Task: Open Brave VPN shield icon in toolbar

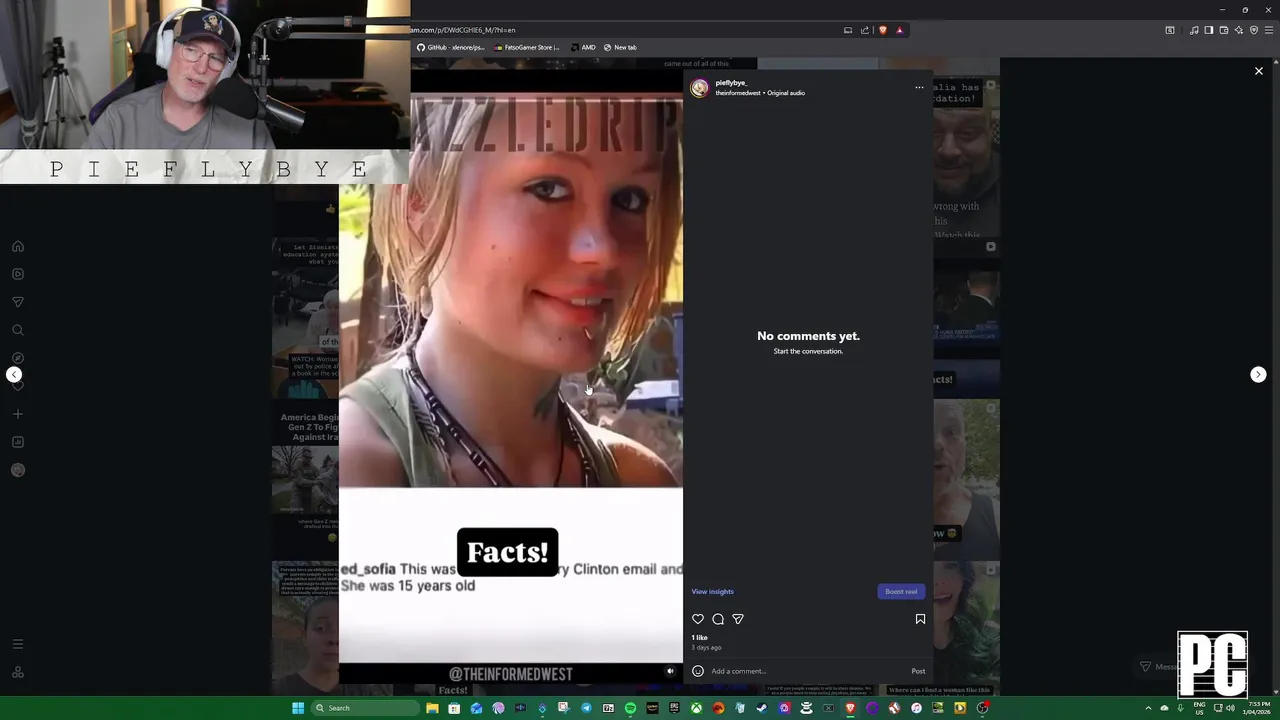Action: [1254, 30]
